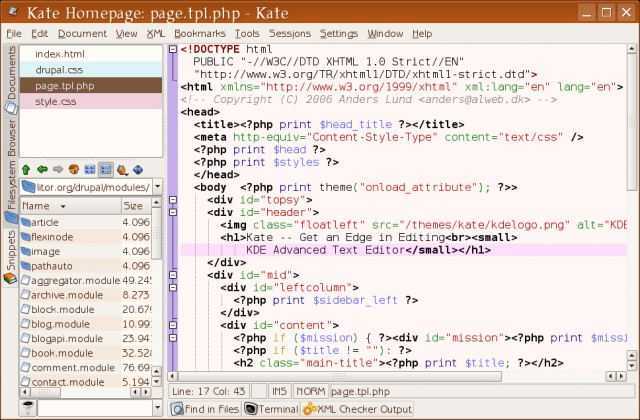Open the Snippets side panel tab
640x420 pixels.
coord(11,257)
